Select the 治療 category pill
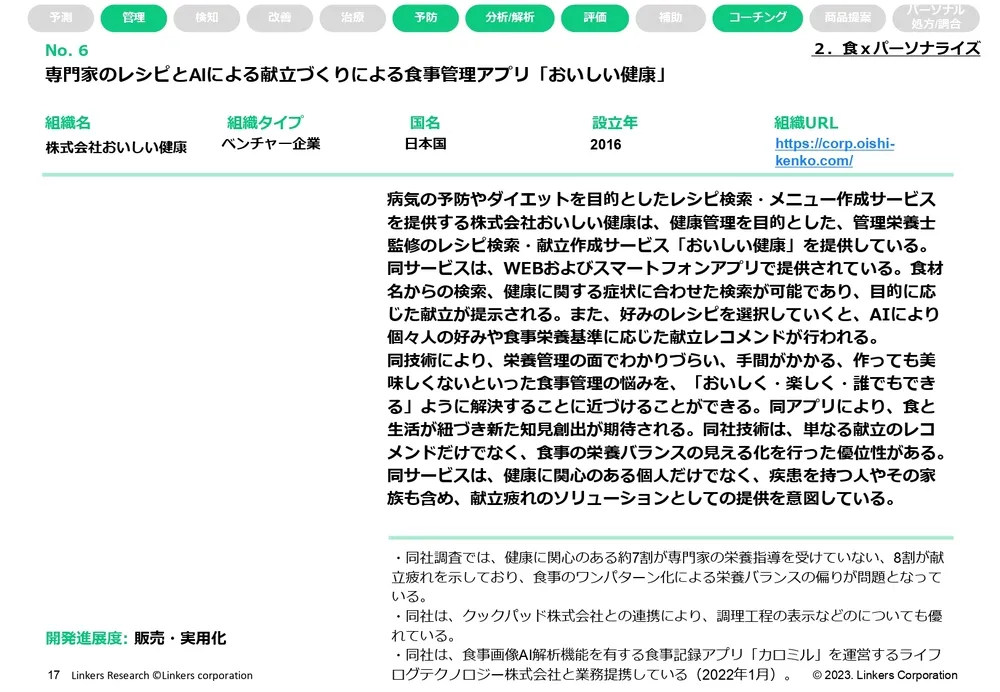Viewport: 1000px width, 692px height. pyautogui.click(x=352, y=17)
